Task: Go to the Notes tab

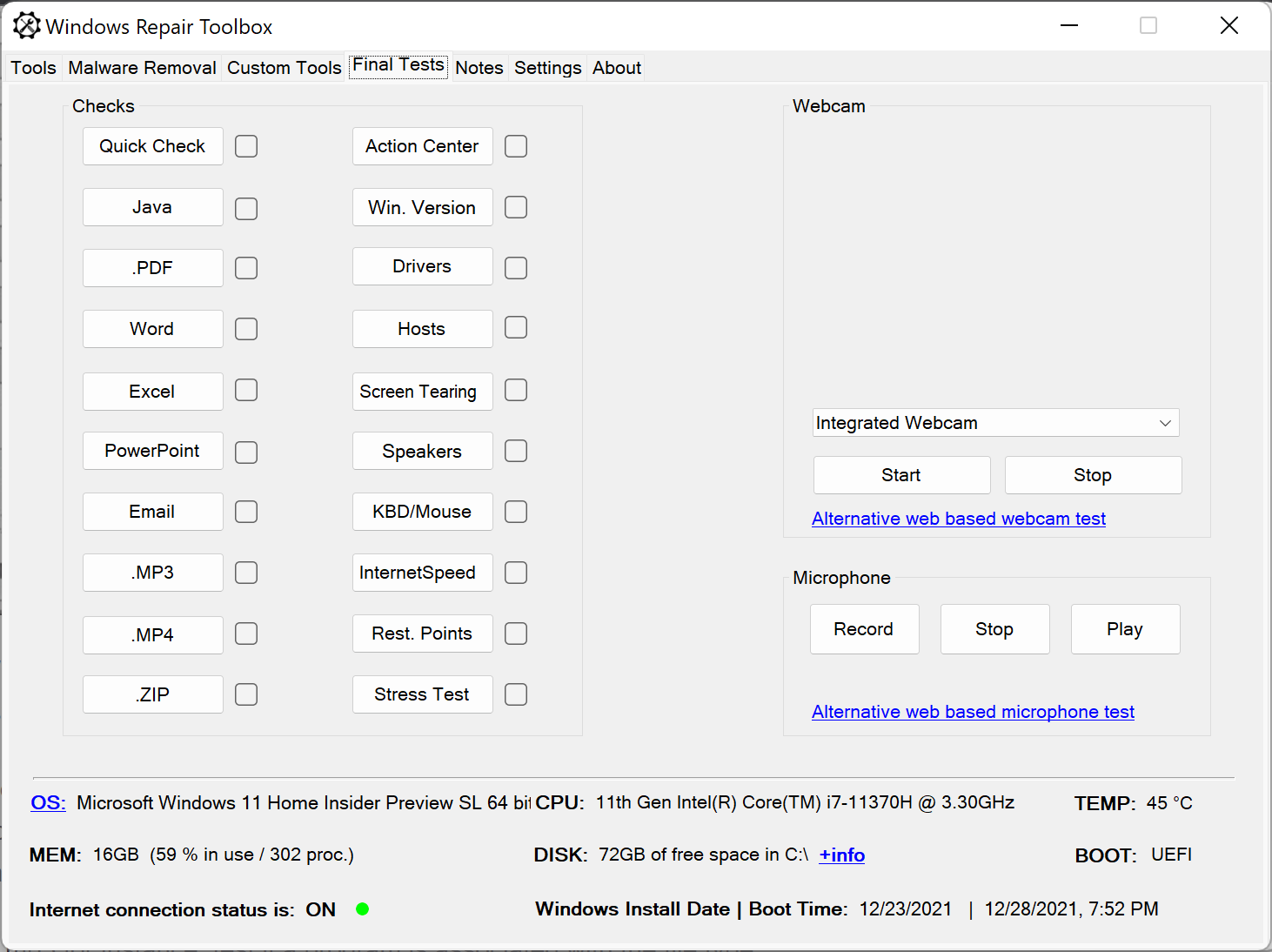Action: click(479, 68)
